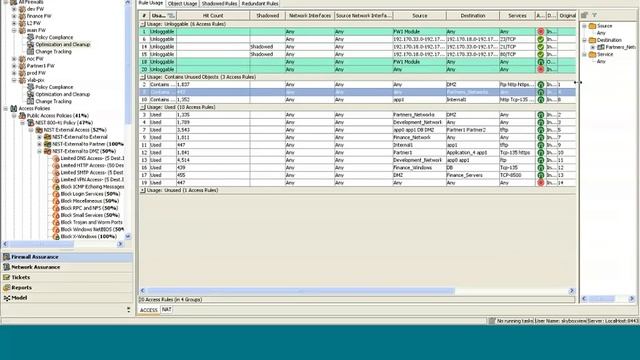This screenshot has width=640, height=360.
Task: Select Optimization and Cleanup under main FW
Action: 62,44
